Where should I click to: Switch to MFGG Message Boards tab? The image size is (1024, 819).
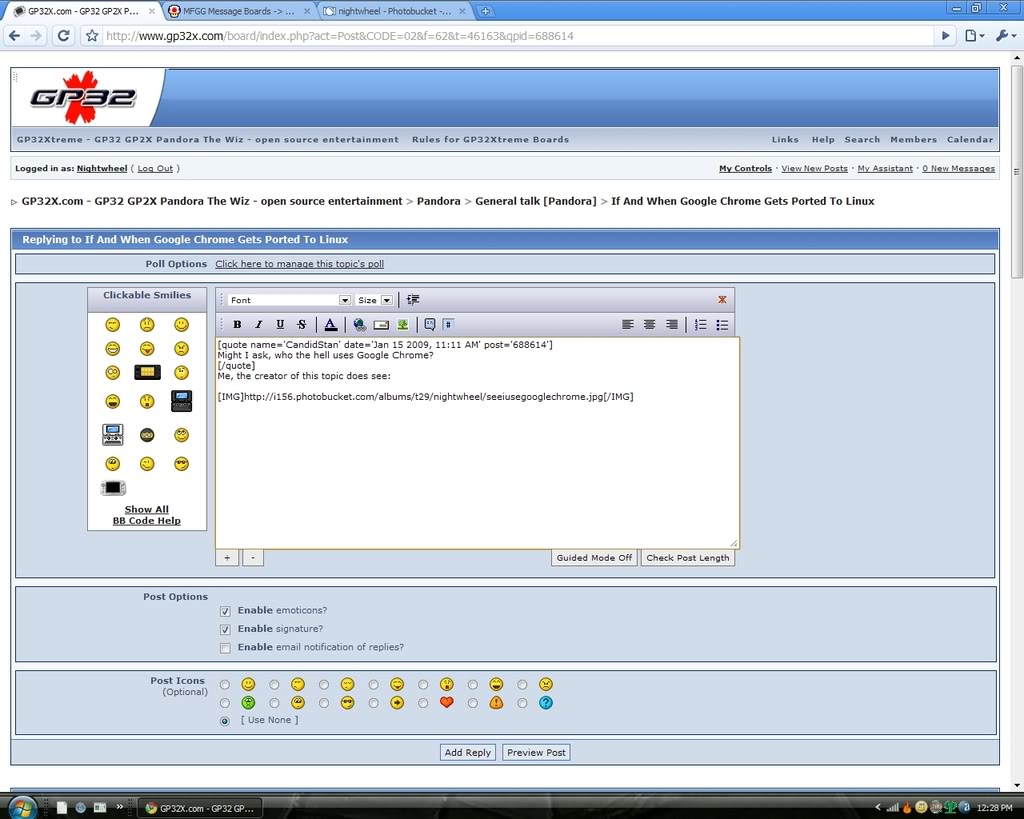tap(238, 11)
